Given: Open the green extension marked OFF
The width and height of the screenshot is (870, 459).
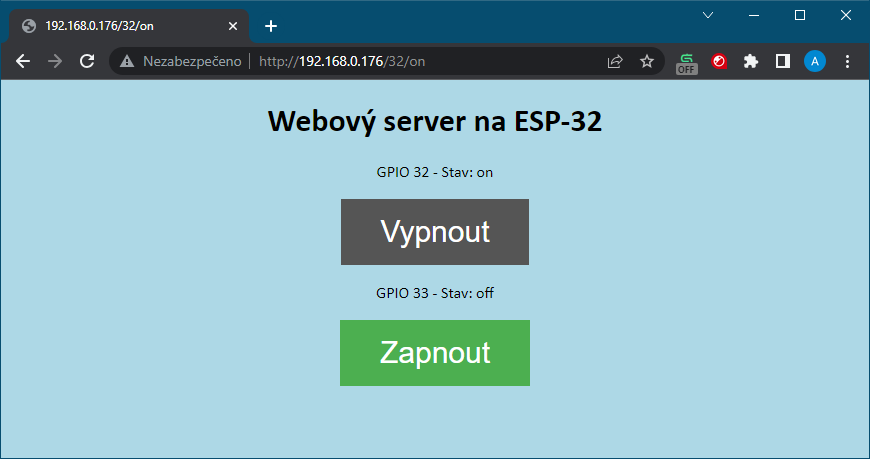Looking at the screenshot, I should point(687,63).
